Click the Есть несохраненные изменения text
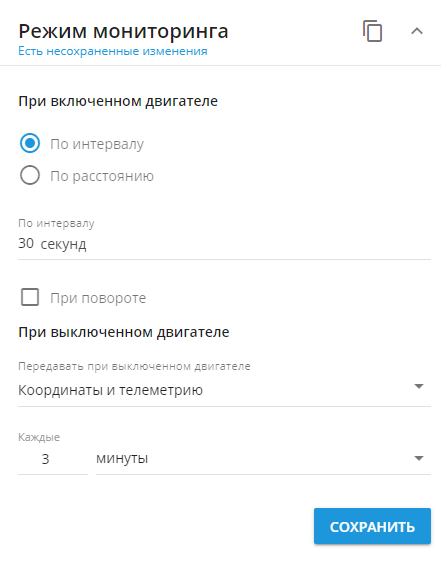441x563 pixels. [x=113, y=51]
